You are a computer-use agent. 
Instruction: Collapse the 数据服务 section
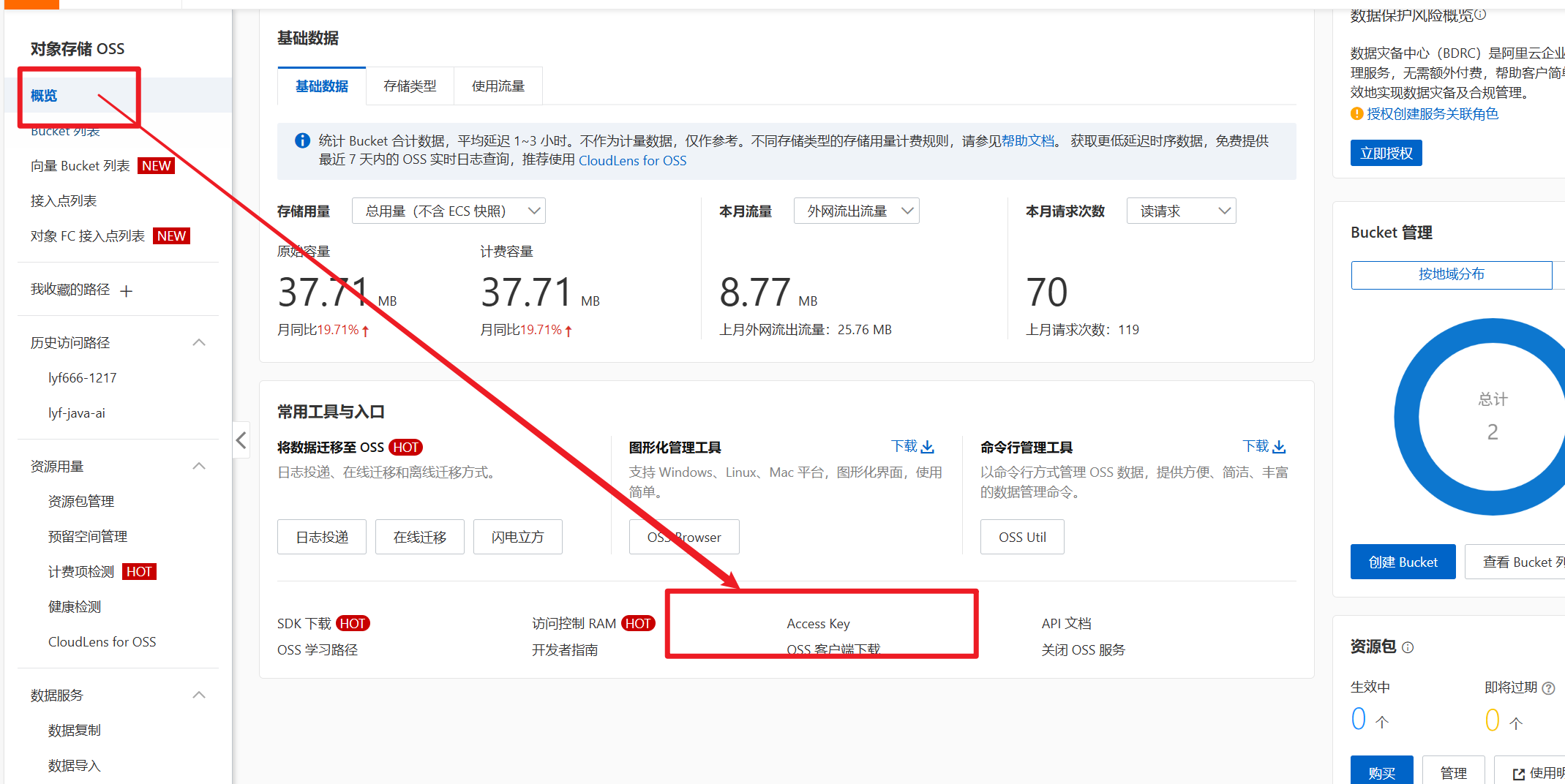pos(198,695)
